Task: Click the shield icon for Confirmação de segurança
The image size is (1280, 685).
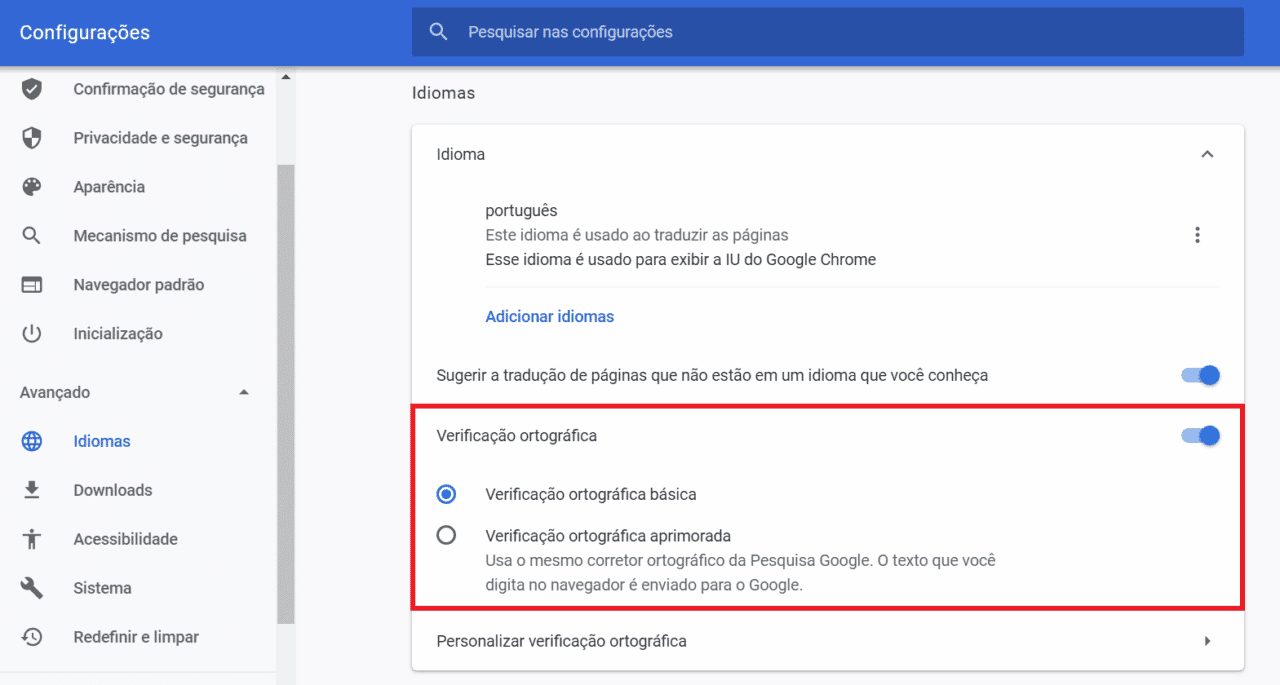Action: coord(32,89)
